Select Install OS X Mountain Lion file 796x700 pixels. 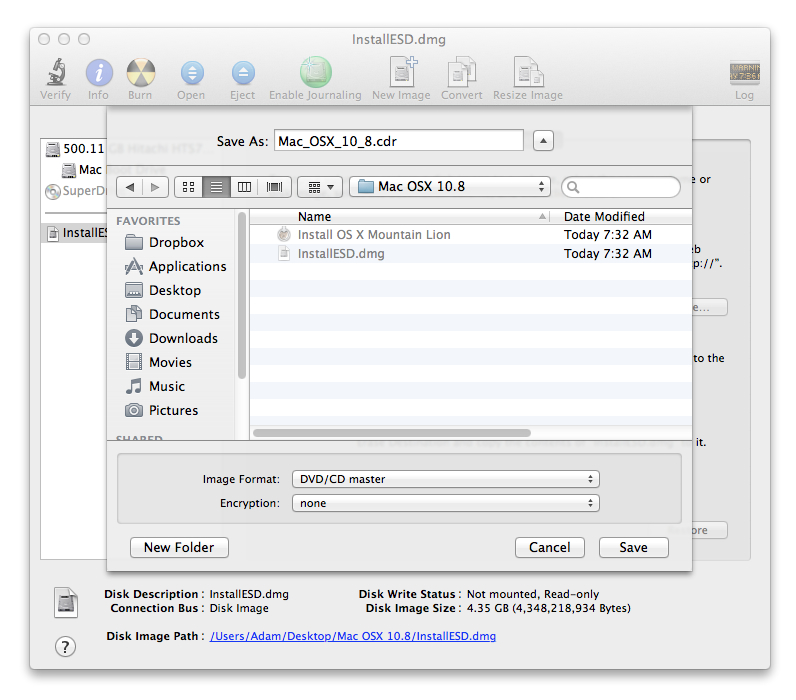[x=471, y=235]
